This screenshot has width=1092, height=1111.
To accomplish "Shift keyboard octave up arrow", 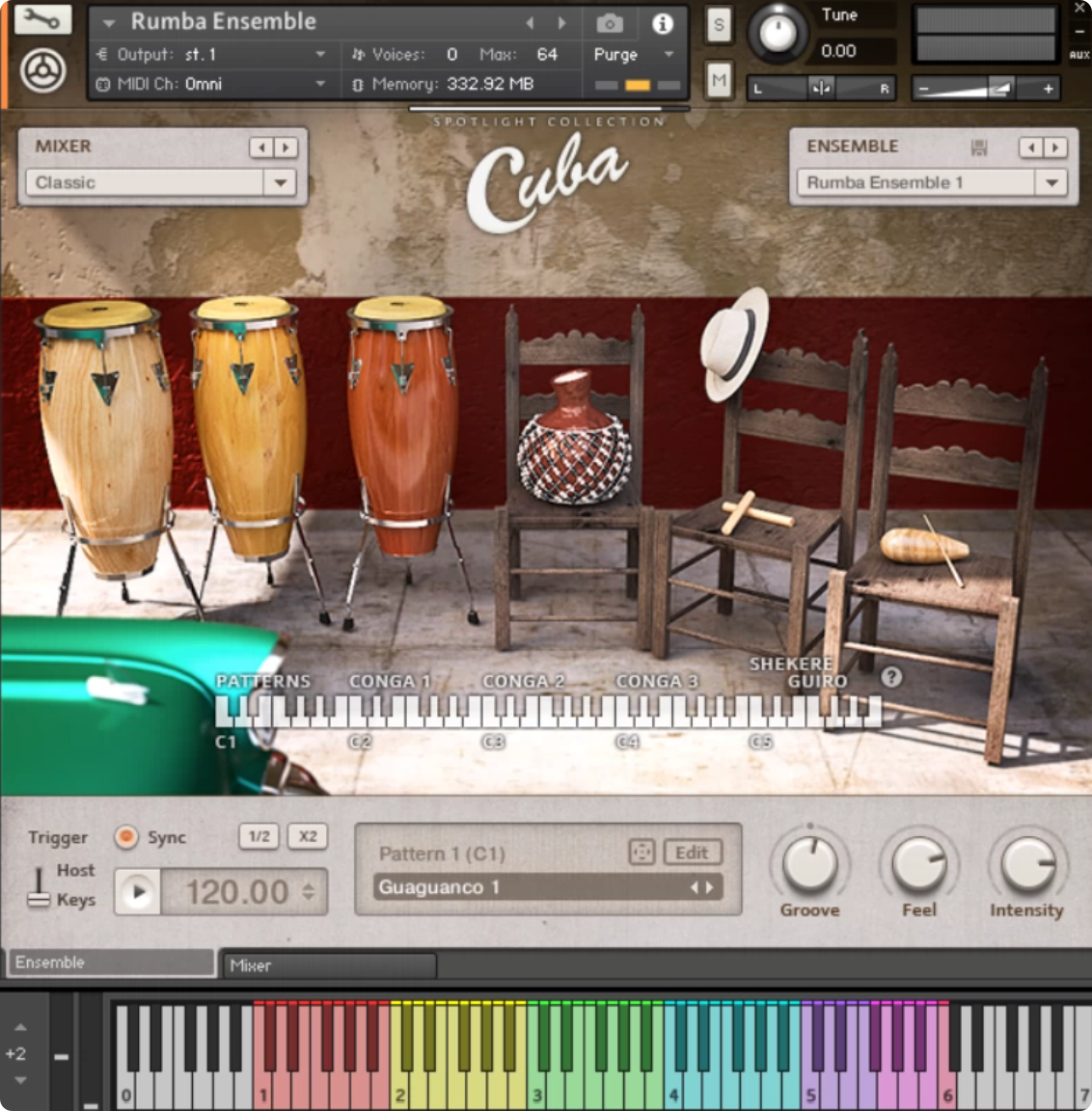I will click(20, 1027).
